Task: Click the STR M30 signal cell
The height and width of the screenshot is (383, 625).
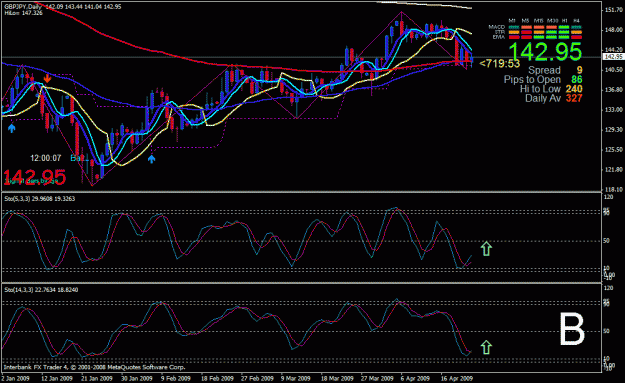Action: [552, 32]
